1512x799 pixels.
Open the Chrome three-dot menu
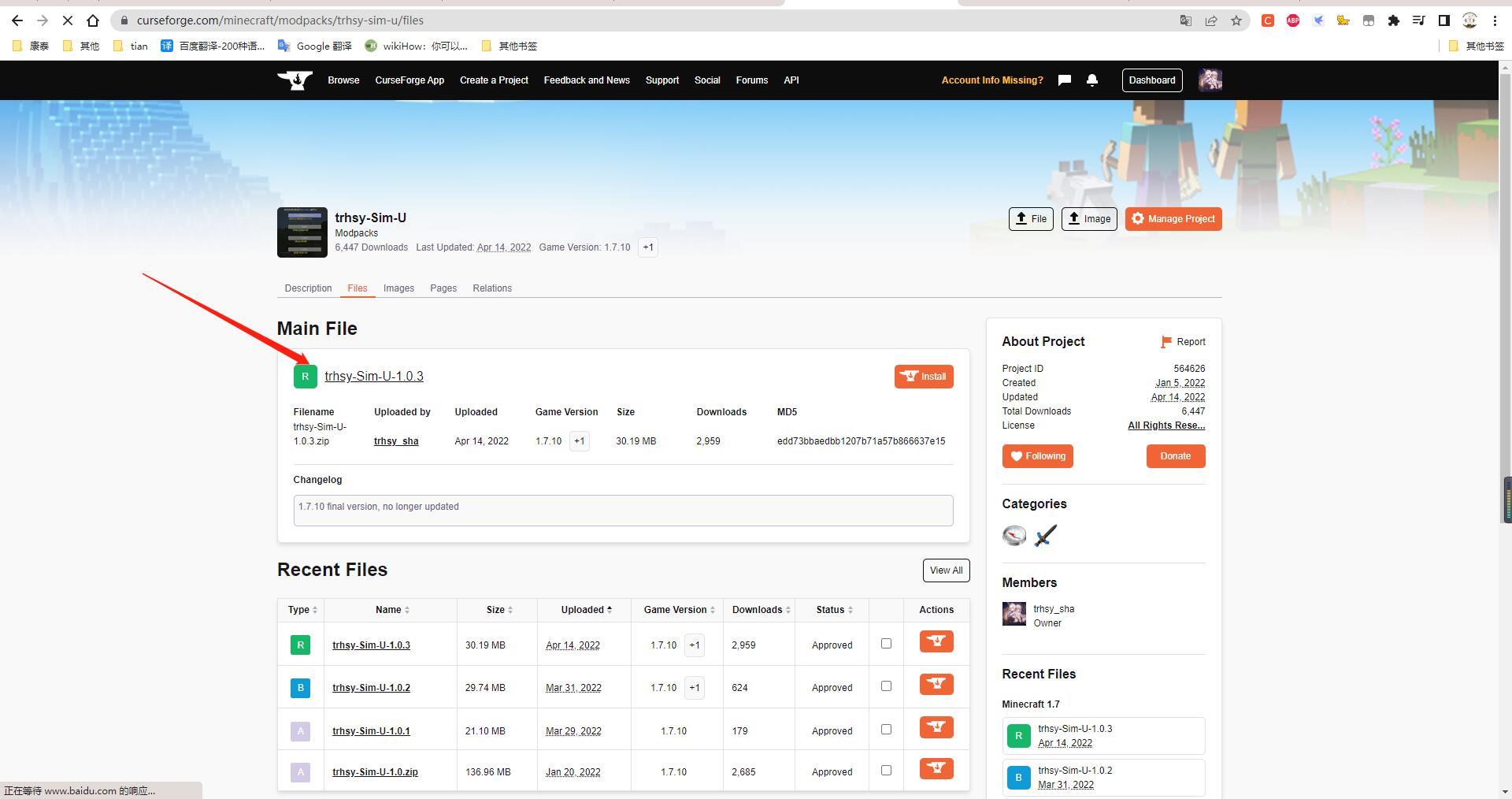pos(1495,20)
